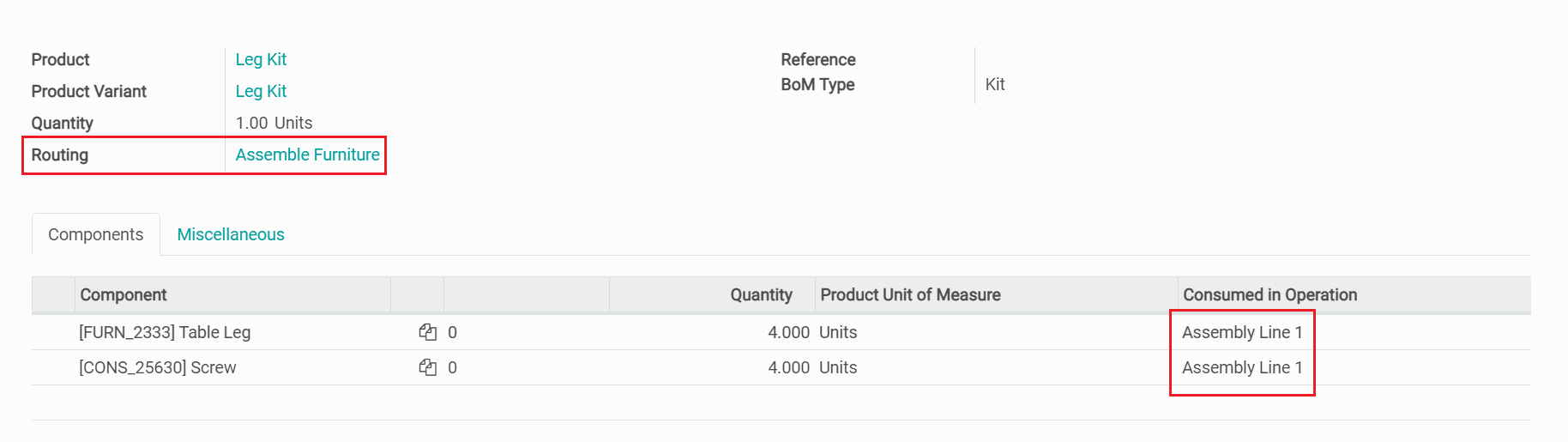
Task: Sort by the Component column header
Action: point(124,294)
